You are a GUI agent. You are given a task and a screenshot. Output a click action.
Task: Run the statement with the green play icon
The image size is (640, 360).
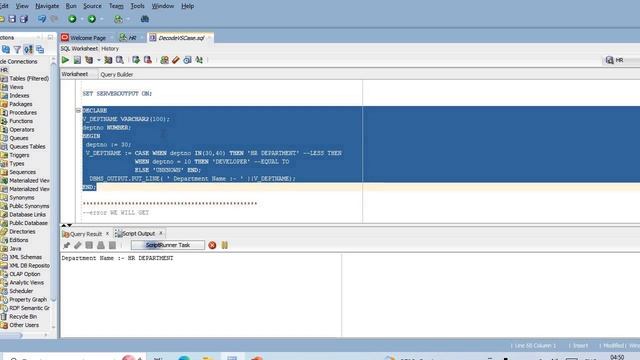click(x=65, y=60)
